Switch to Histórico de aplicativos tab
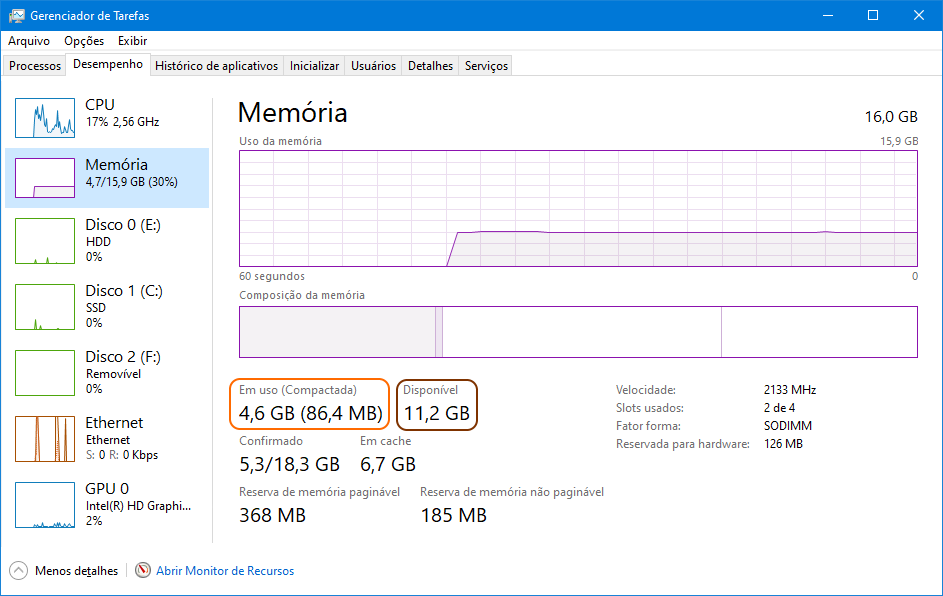This screenshot has height=596, width=943. pos(217,66)
